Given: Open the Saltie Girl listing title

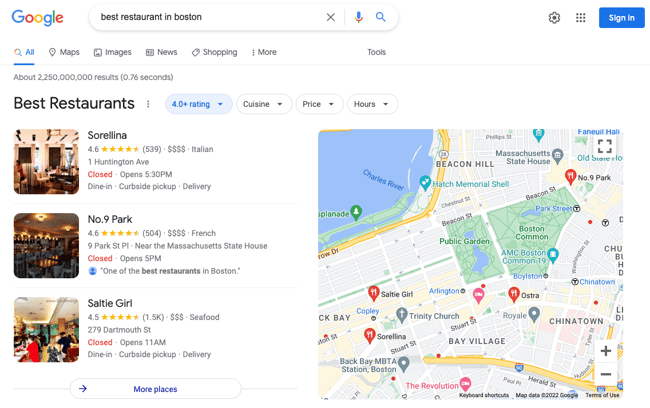Looking at the screenshot, I should (x=109, y=304).
